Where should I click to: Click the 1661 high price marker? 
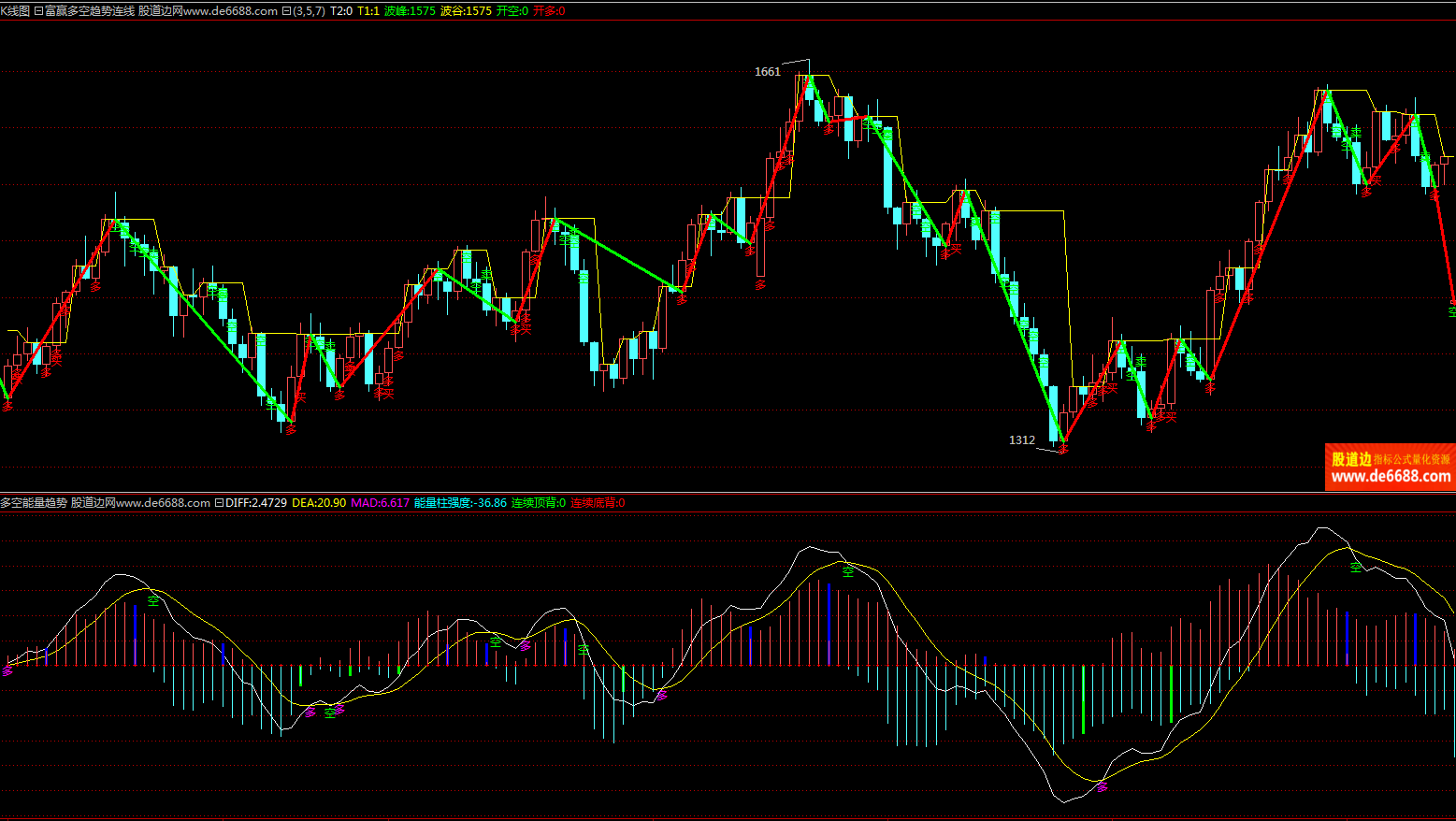(767, 72)
